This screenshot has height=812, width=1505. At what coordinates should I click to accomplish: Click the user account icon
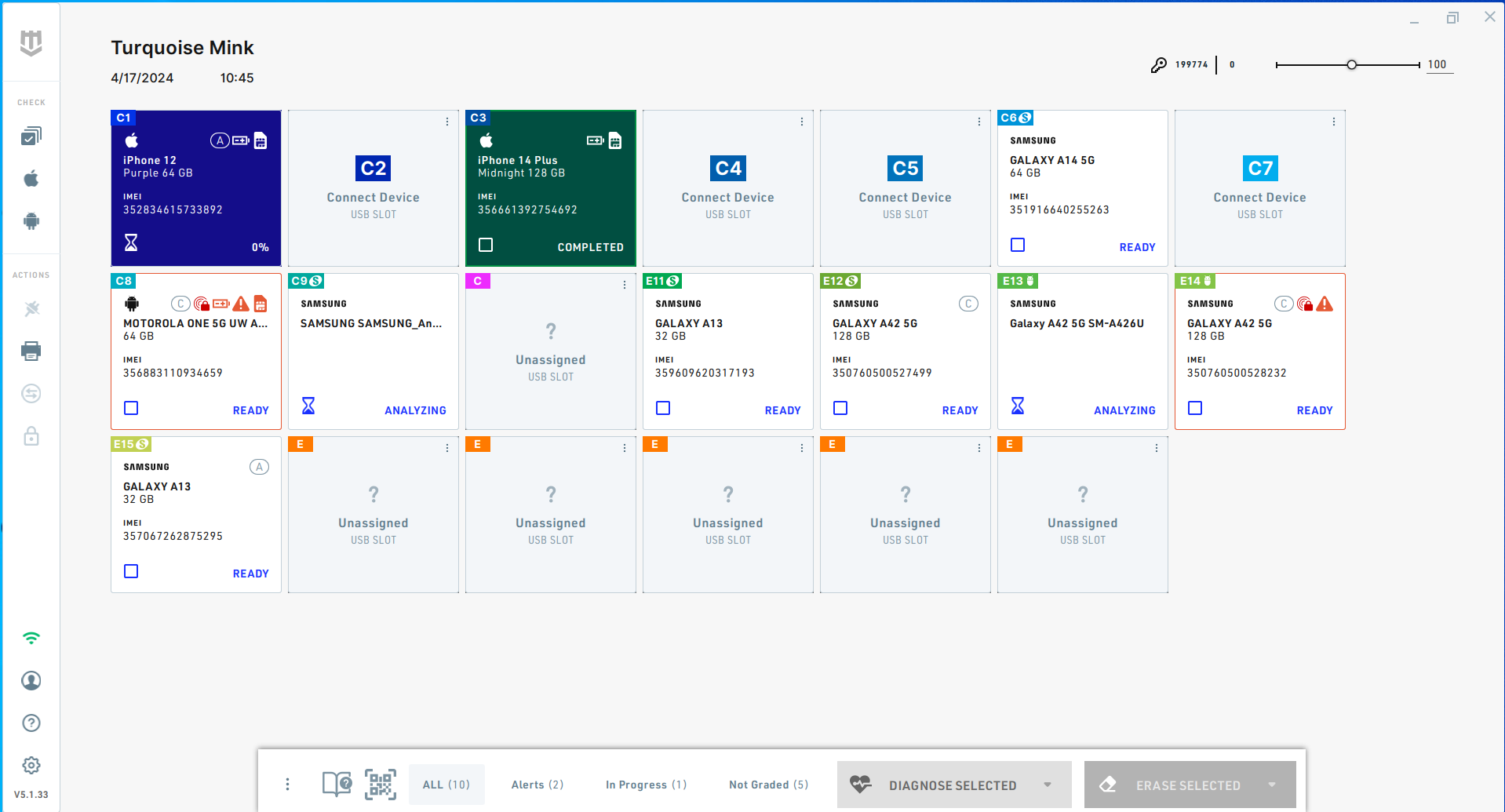(31, 680)
